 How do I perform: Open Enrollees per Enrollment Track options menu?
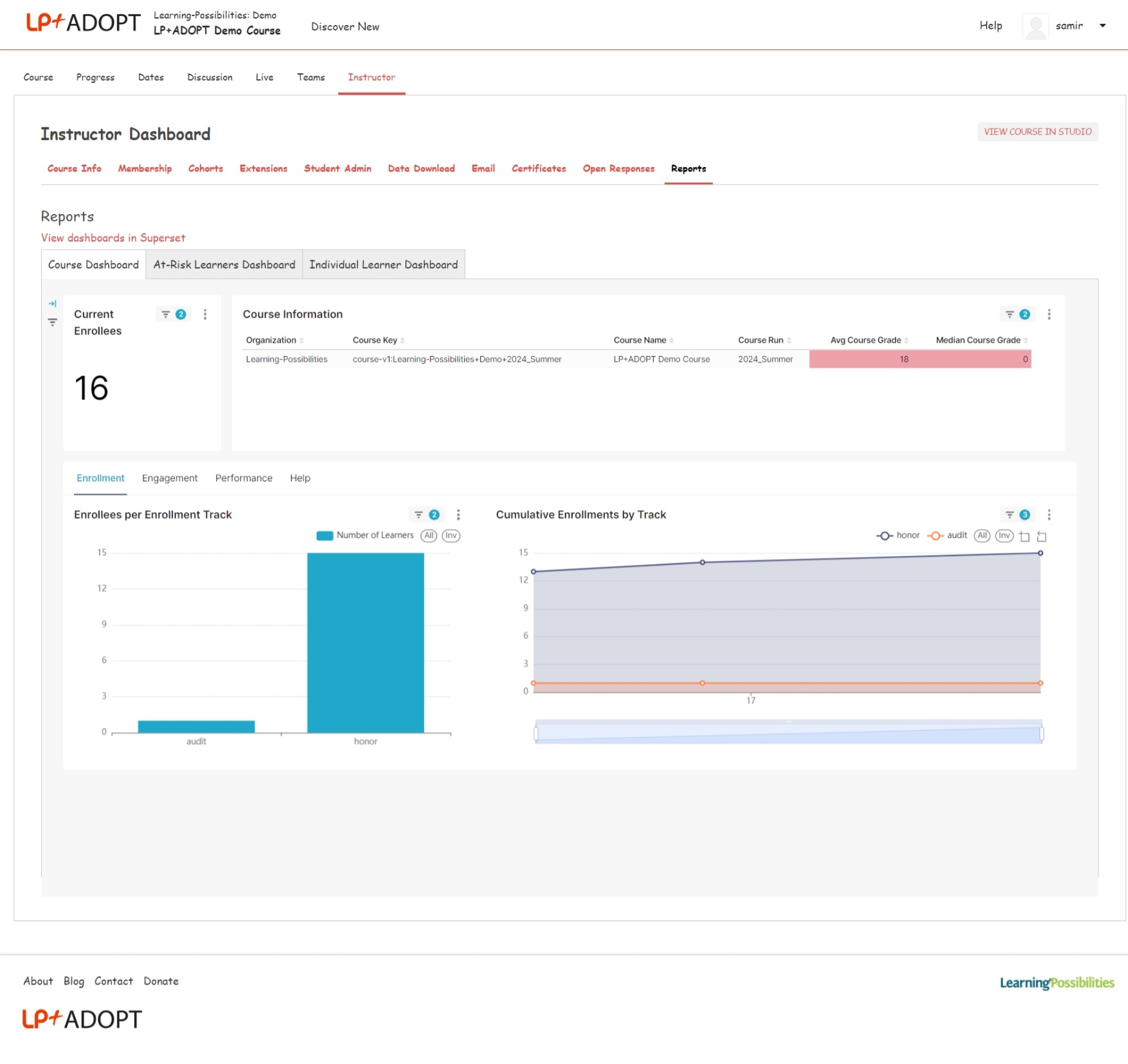pyautogui.click(x=458, y=515)
